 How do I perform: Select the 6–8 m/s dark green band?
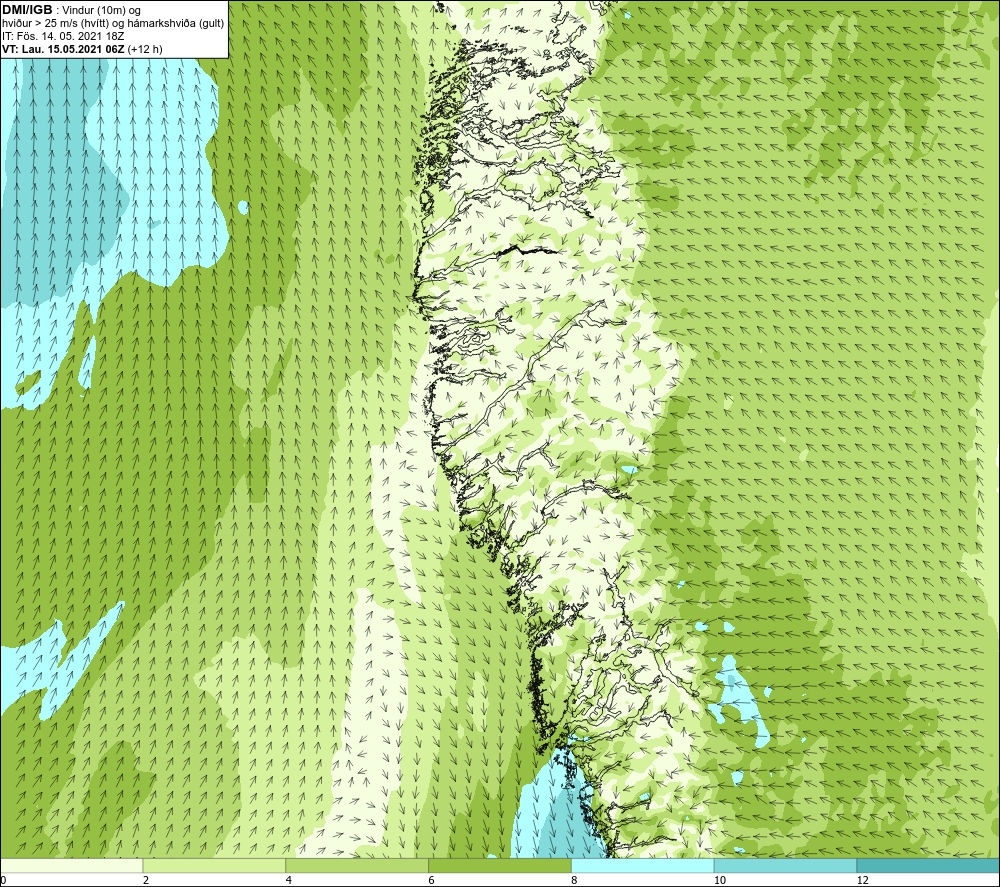coord(500,865)
